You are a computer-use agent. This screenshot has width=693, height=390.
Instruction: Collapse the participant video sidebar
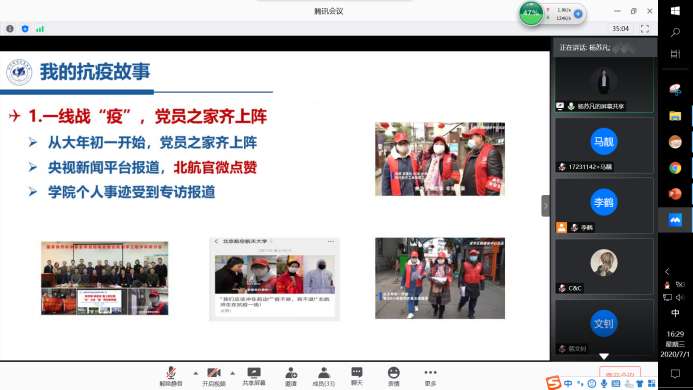pos(545,206)
